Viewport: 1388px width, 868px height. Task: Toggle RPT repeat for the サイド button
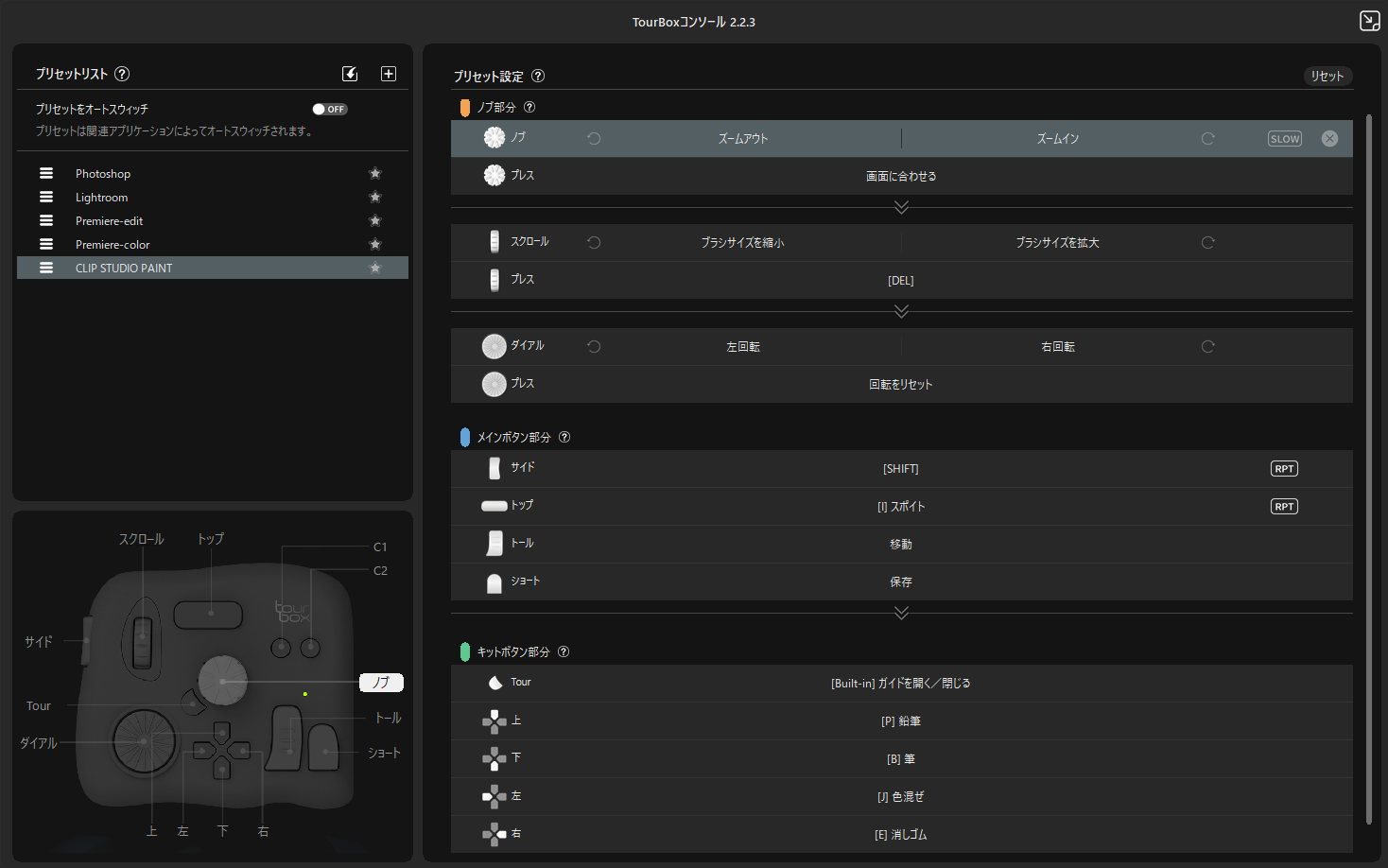(1284, 469)
